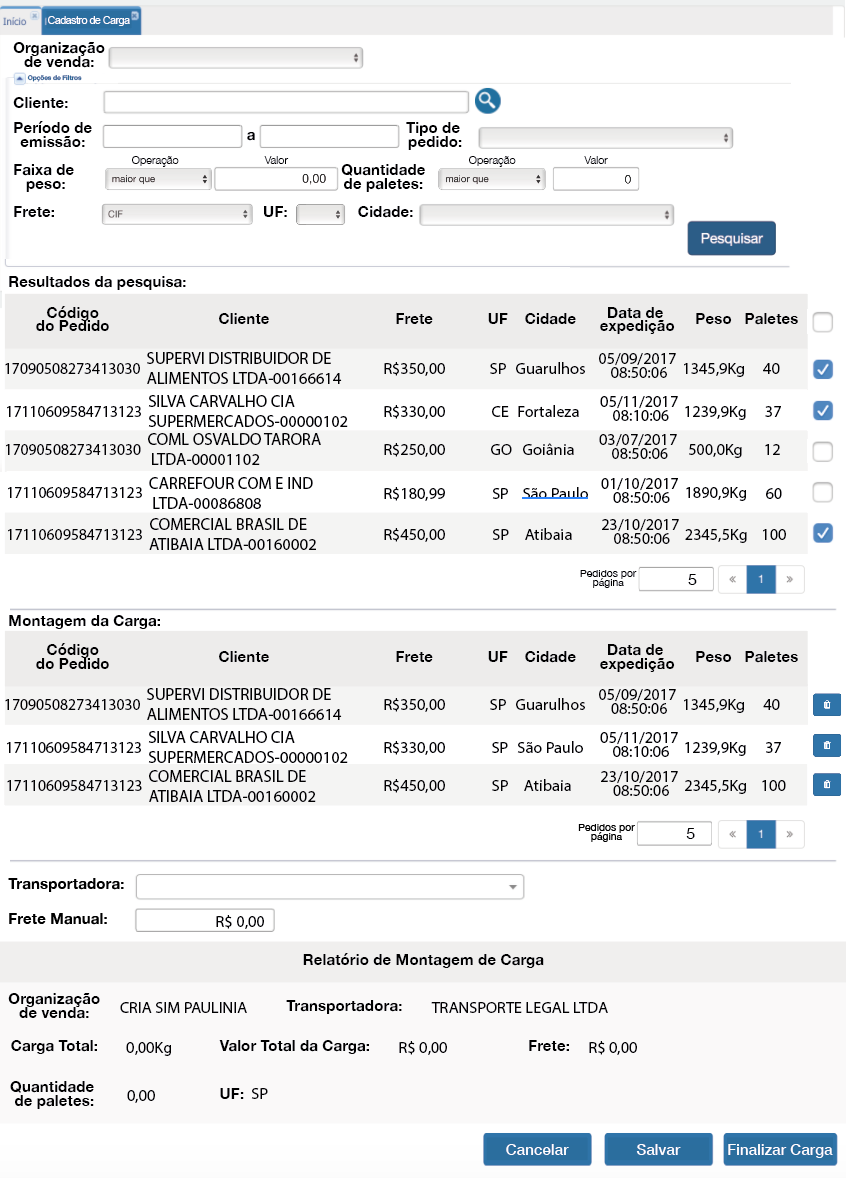Image resolution: width=846 pixels, height=1178 pixels.
Task: Uncheck the SUPERVI DISTRIBUIDOR result row
Action: [823, 369]
